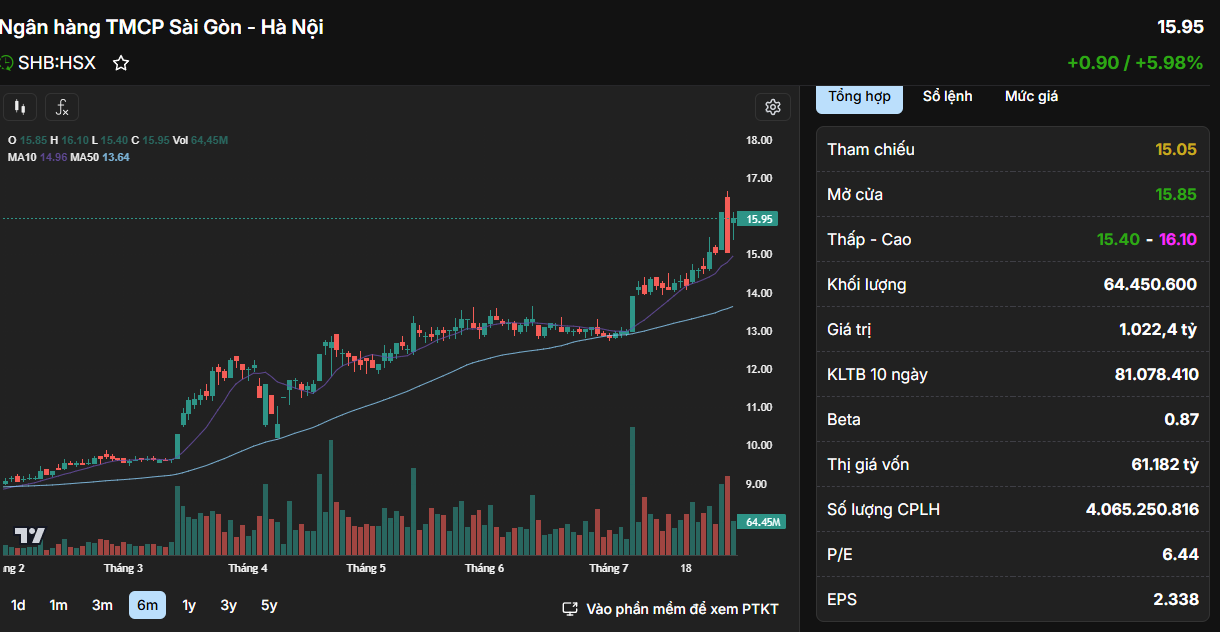This screenshot has width=1220, height=632.
Task: Click the 13.00 price axis label
Action: [759, 331]
